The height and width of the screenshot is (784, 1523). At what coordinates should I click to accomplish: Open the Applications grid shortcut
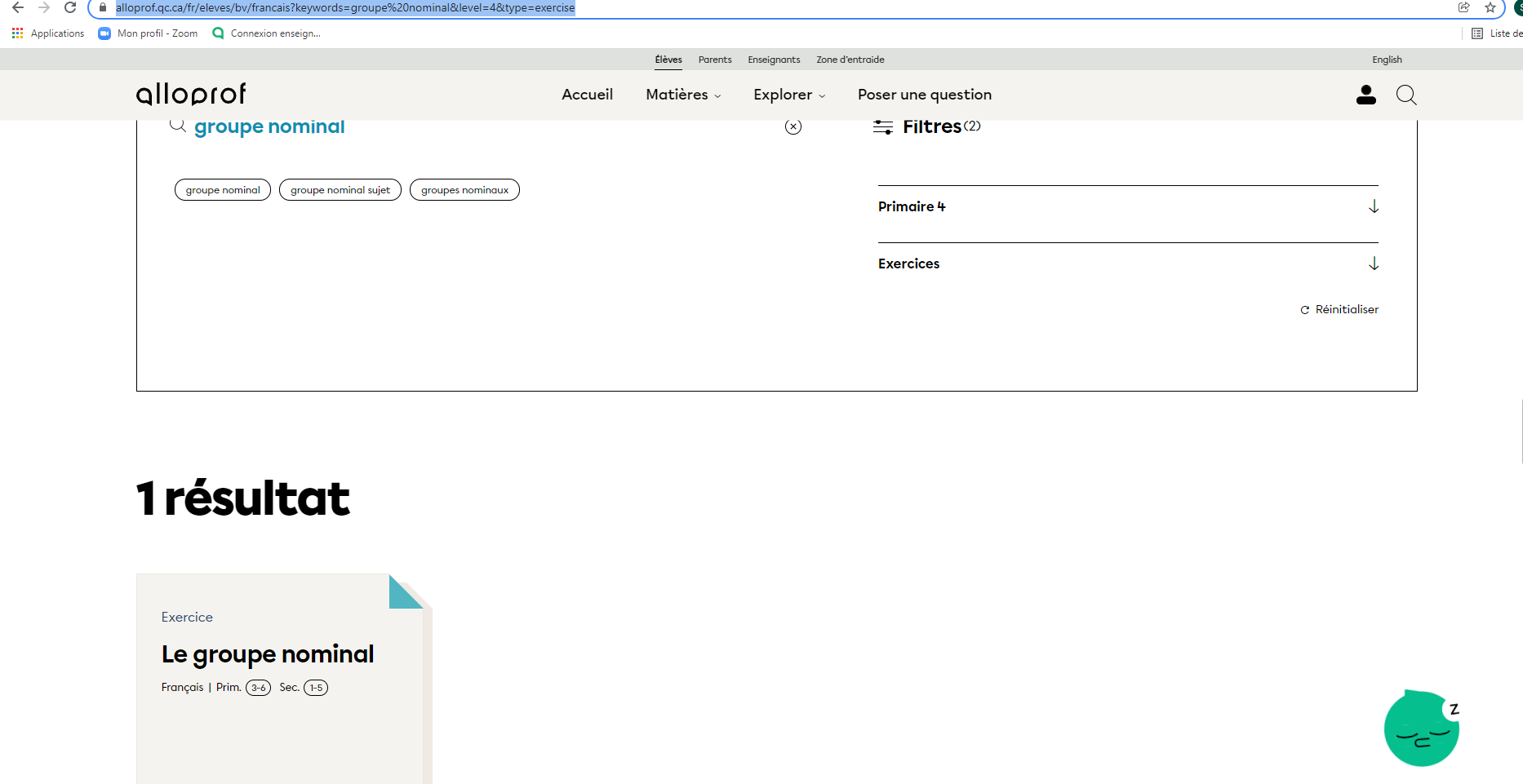49,33
